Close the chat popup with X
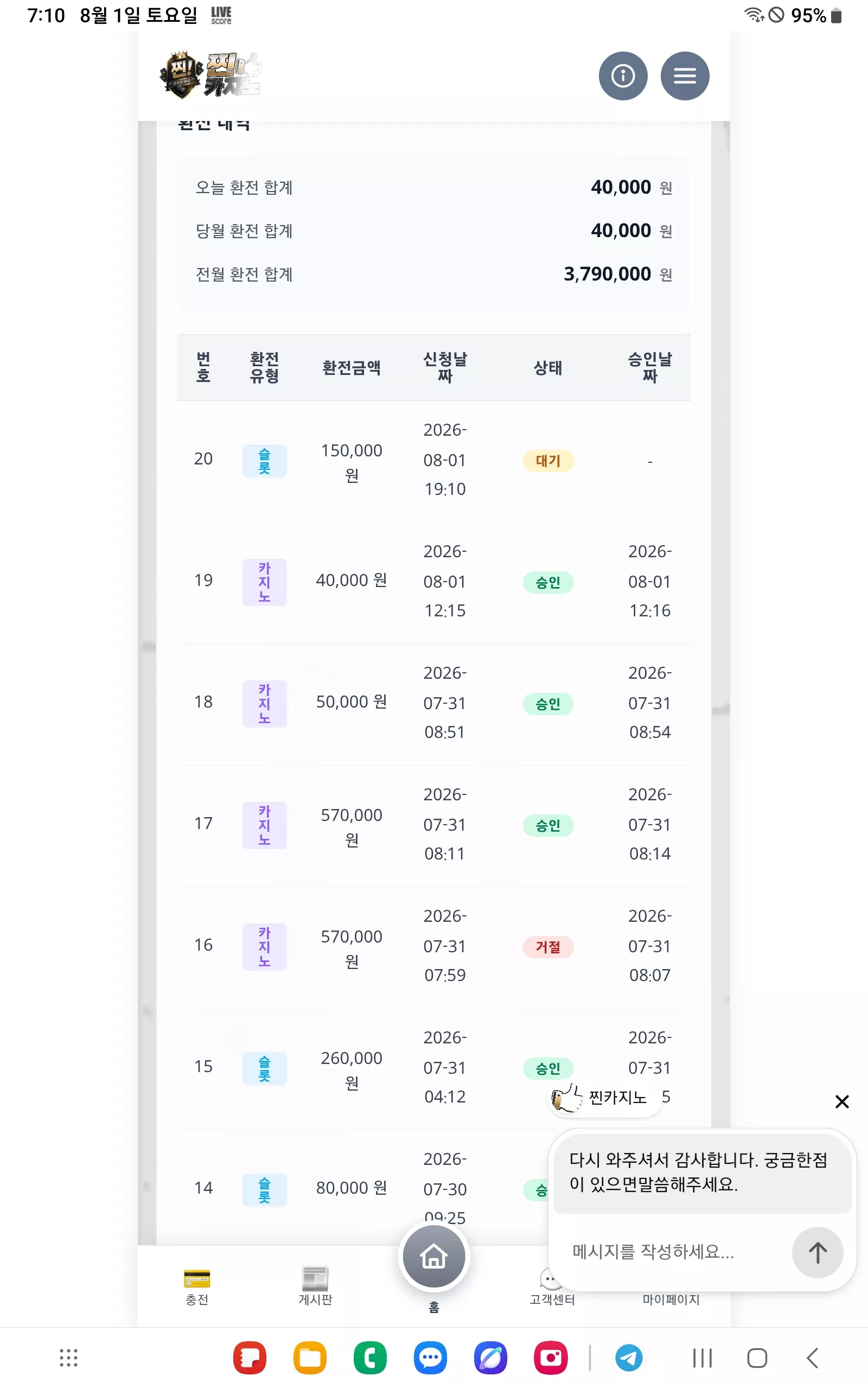The height and width of the screenshot is (1389, 868). tap(842, 1101)
